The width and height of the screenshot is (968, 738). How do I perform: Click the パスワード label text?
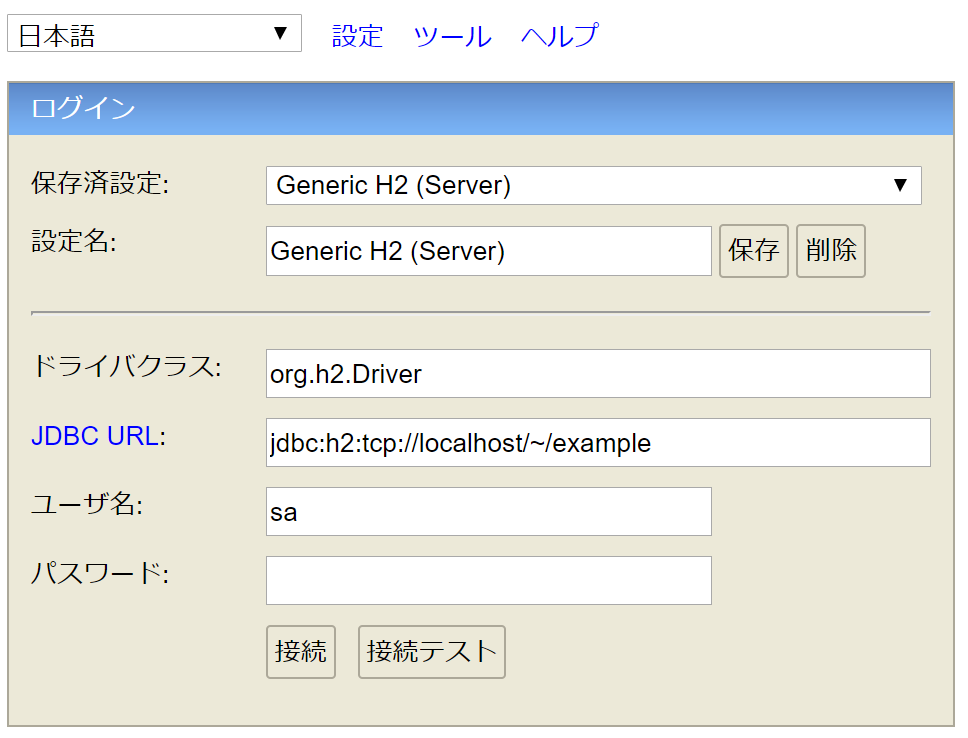tap(99, 574)
